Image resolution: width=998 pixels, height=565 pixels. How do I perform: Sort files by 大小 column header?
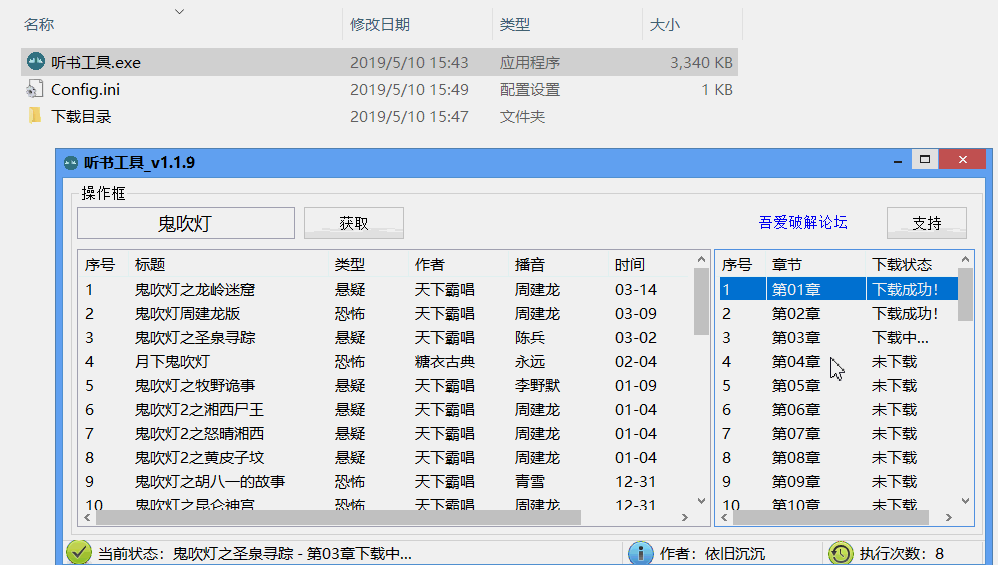coord(664,25)
